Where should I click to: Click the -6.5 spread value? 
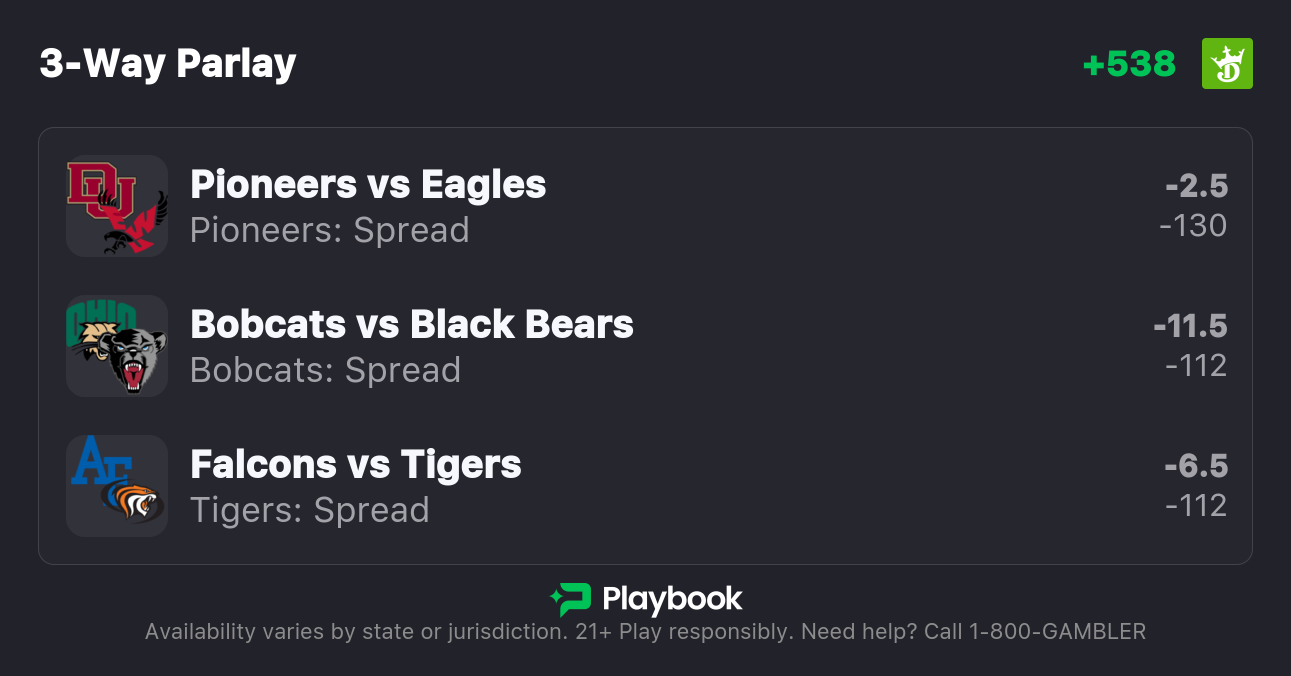pos(1196,466)
